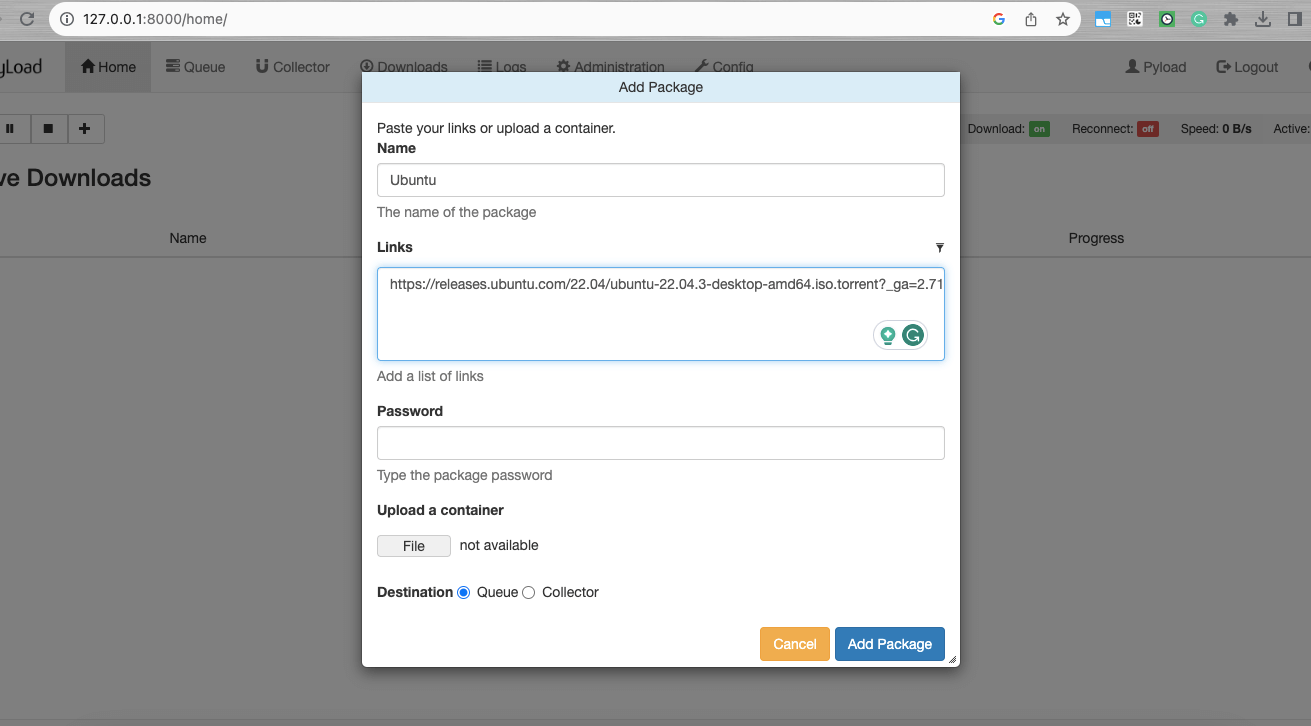
Task: Open the Administration tab
Action: pyautogui.click(x=611, y=67)
